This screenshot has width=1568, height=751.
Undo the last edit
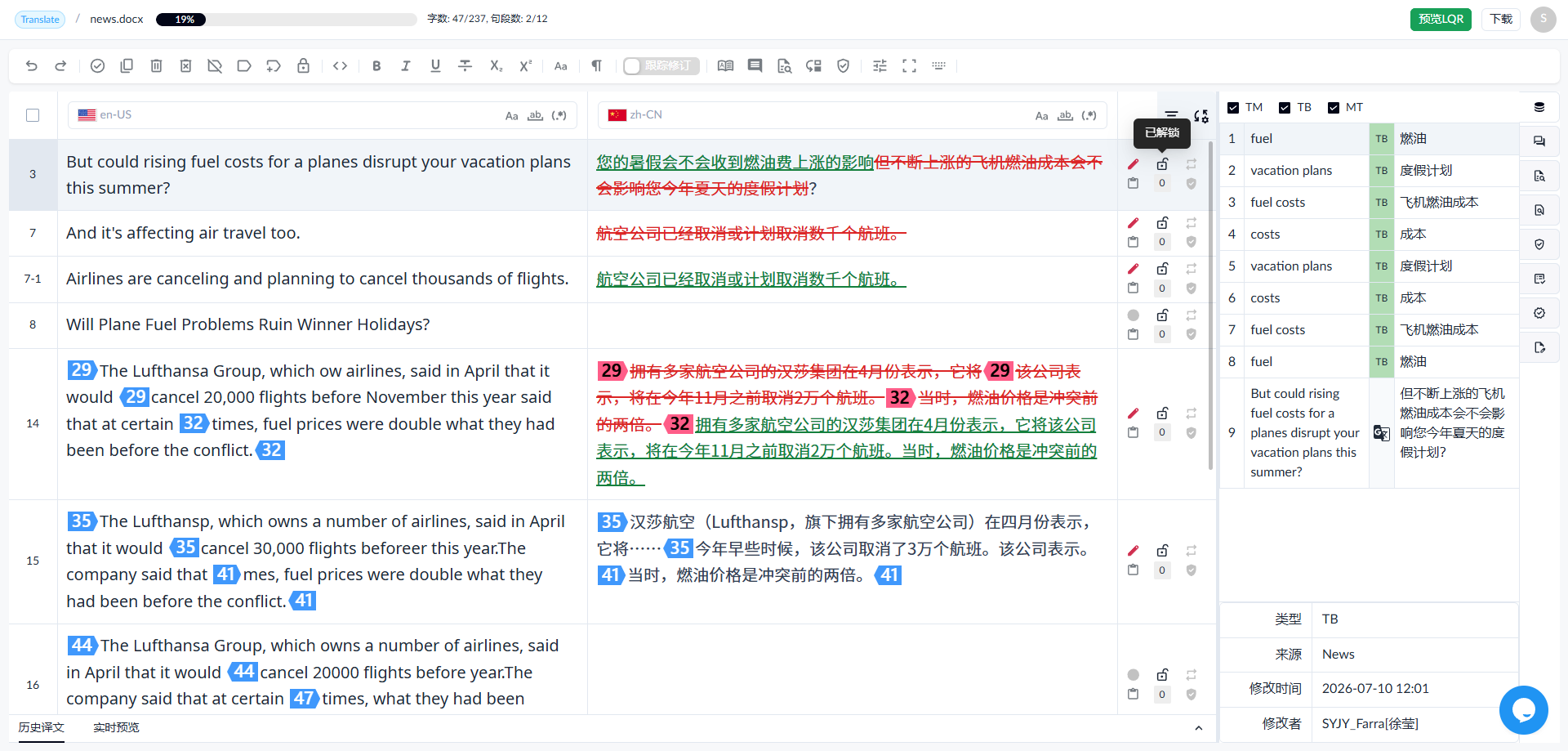[32, 66]
